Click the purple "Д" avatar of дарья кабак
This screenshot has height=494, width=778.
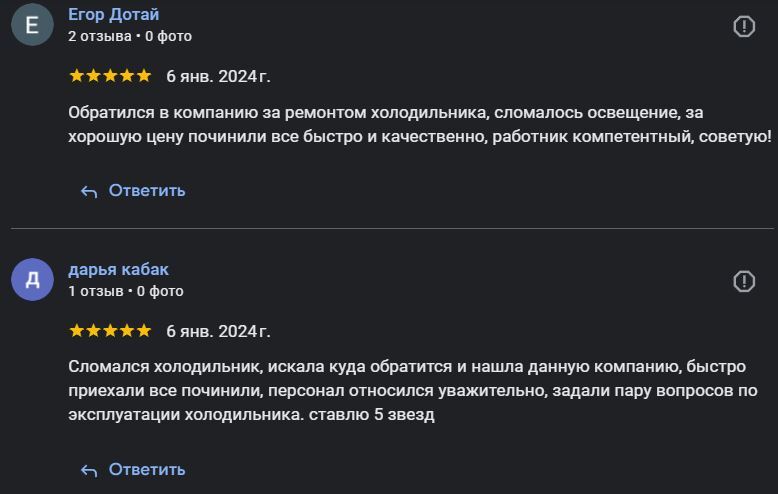[32, 279]
